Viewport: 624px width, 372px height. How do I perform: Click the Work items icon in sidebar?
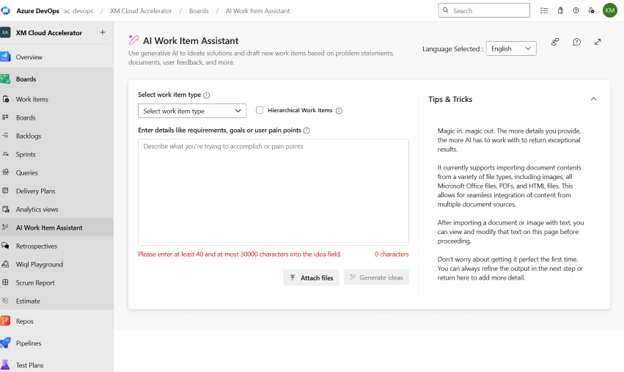(6, 99)
